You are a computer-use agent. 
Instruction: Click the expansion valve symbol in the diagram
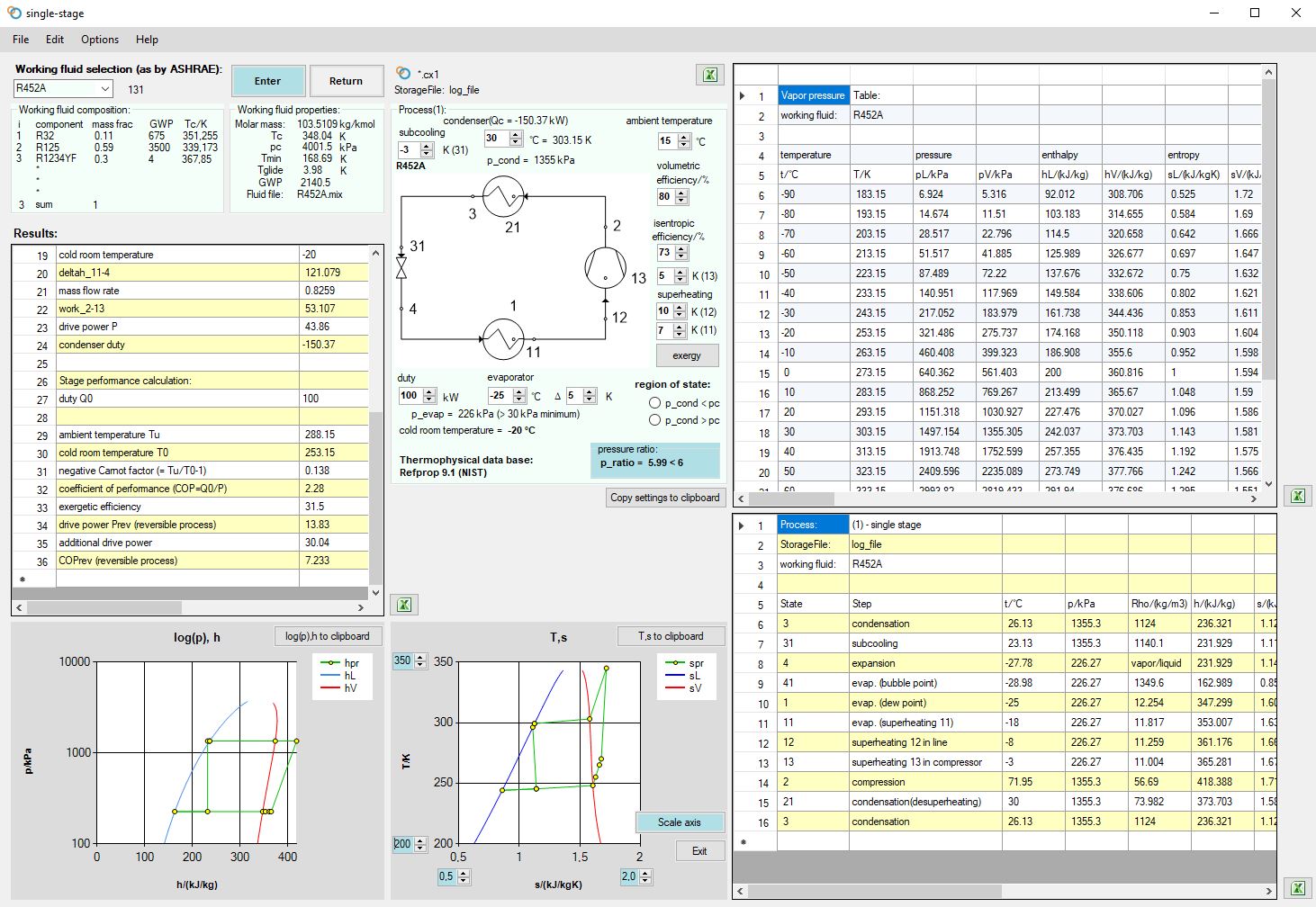tap(401, 267)
